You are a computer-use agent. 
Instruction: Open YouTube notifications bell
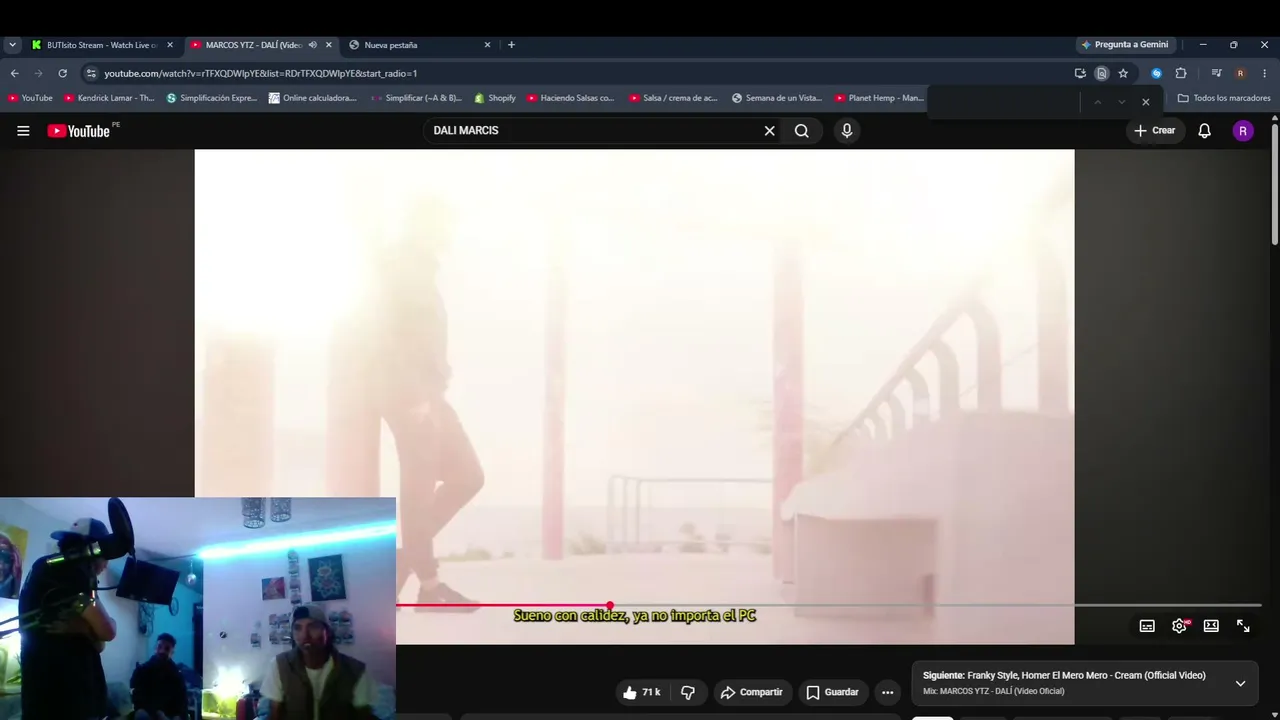pyautogui.click(x=1205, y=131)
